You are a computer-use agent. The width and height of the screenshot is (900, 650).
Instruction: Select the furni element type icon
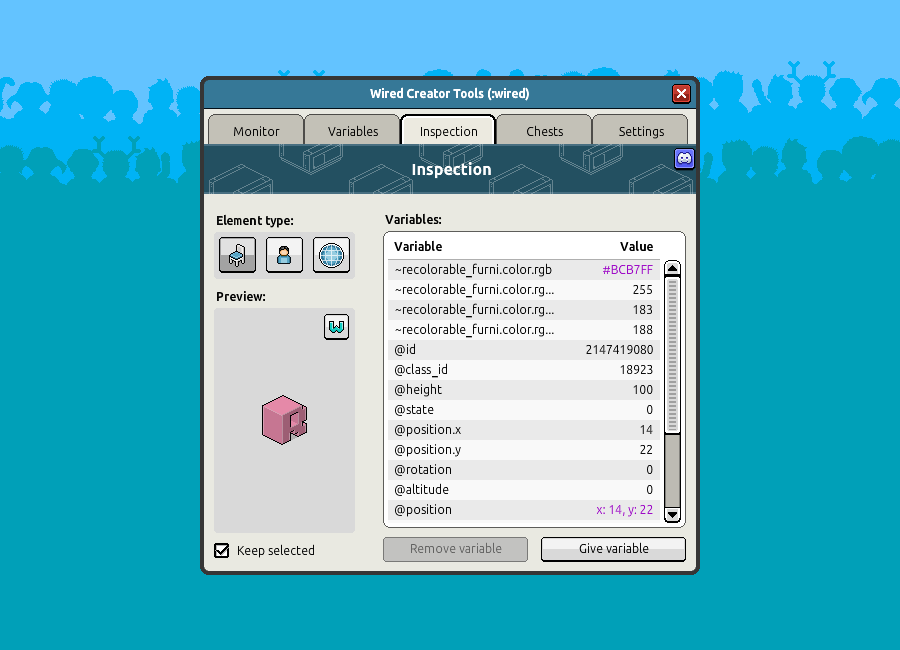(237, 255)
